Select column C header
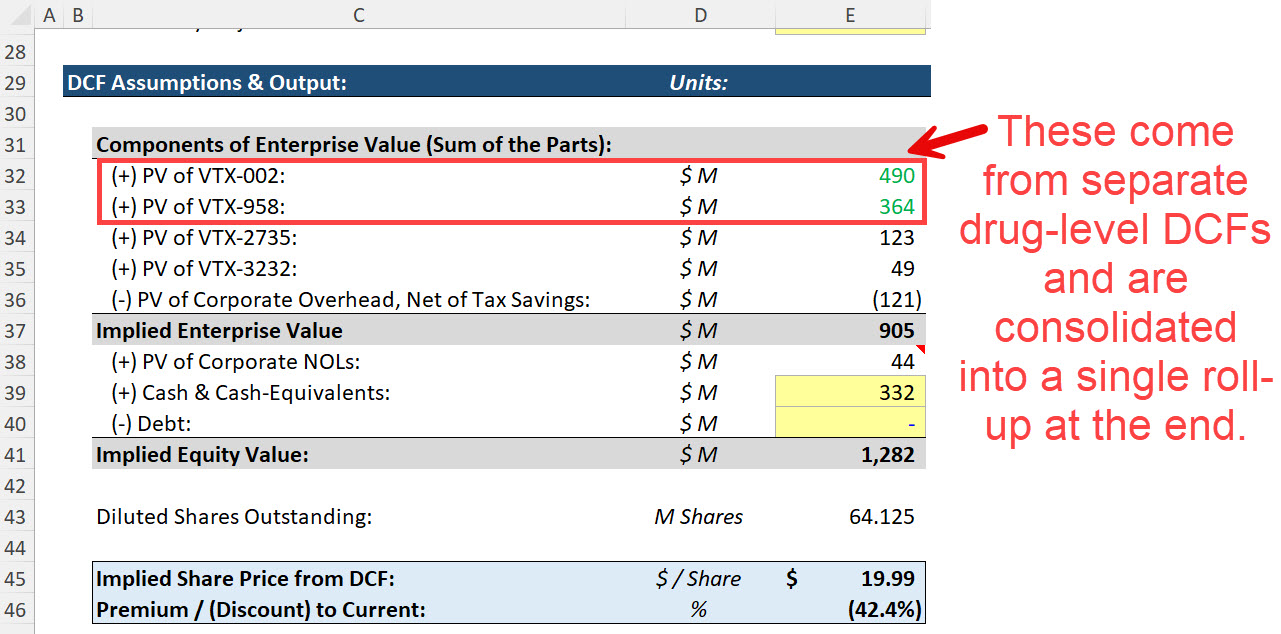This screenshot has width=1281, height=634. tap(359, 14)
